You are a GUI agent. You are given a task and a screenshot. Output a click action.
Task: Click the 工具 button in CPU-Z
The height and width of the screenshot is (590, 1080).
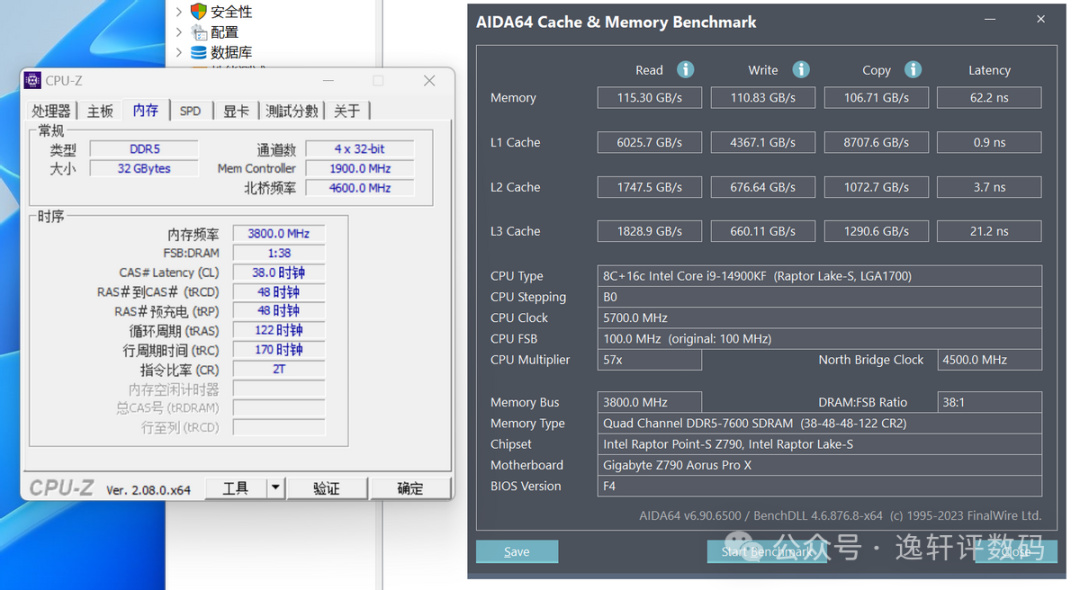[236, 488]
